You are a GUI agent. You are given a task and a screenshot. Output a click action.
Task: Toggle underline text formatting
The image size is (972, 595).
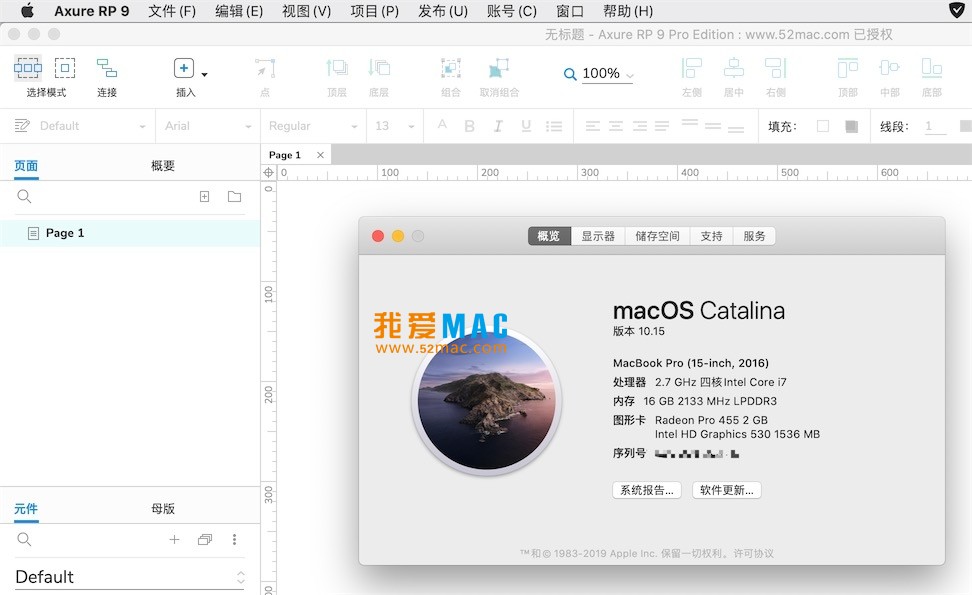point(526,126)
